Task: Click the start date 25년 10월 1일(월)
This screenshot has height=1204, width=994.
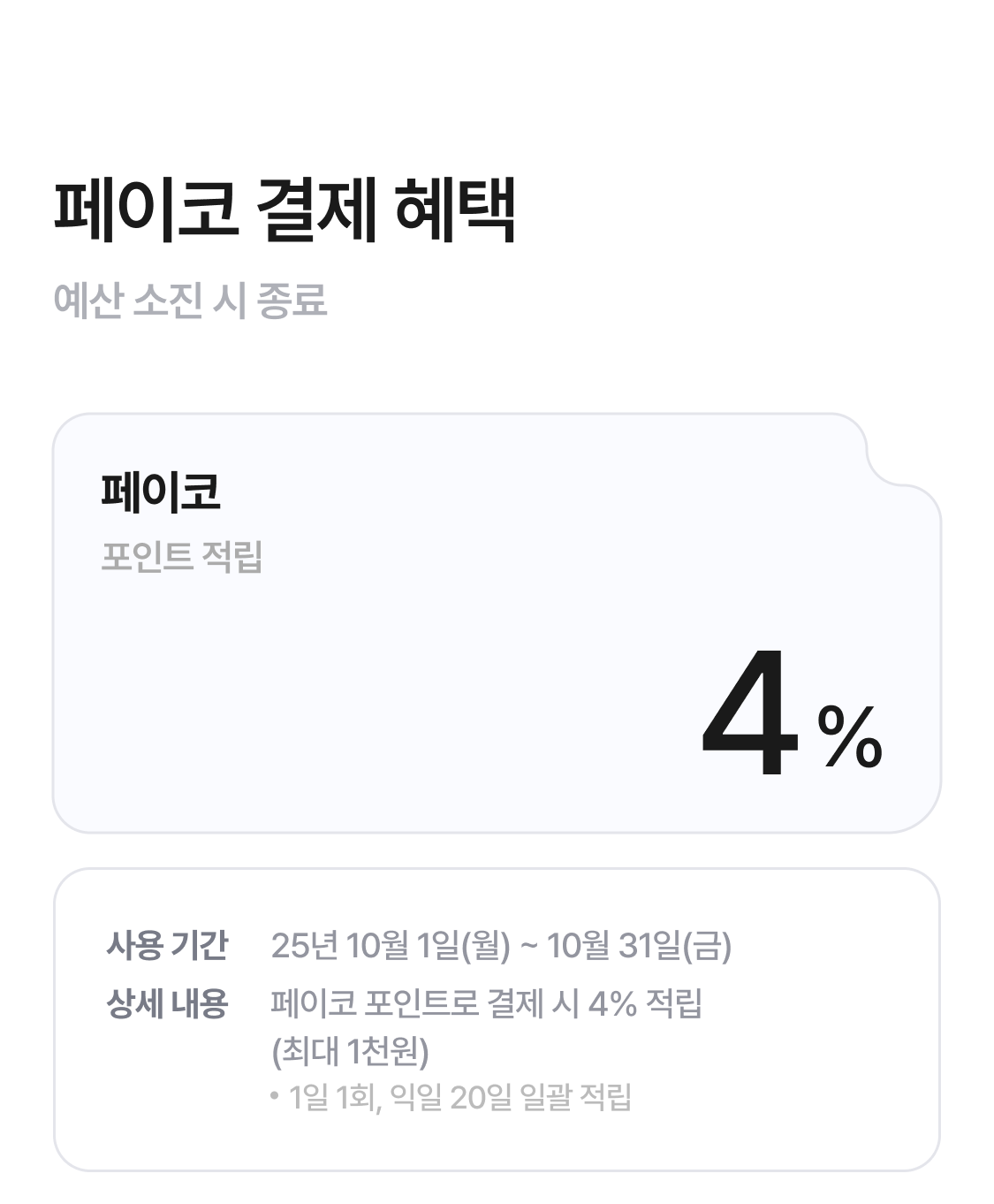Action: coord(391,946)
